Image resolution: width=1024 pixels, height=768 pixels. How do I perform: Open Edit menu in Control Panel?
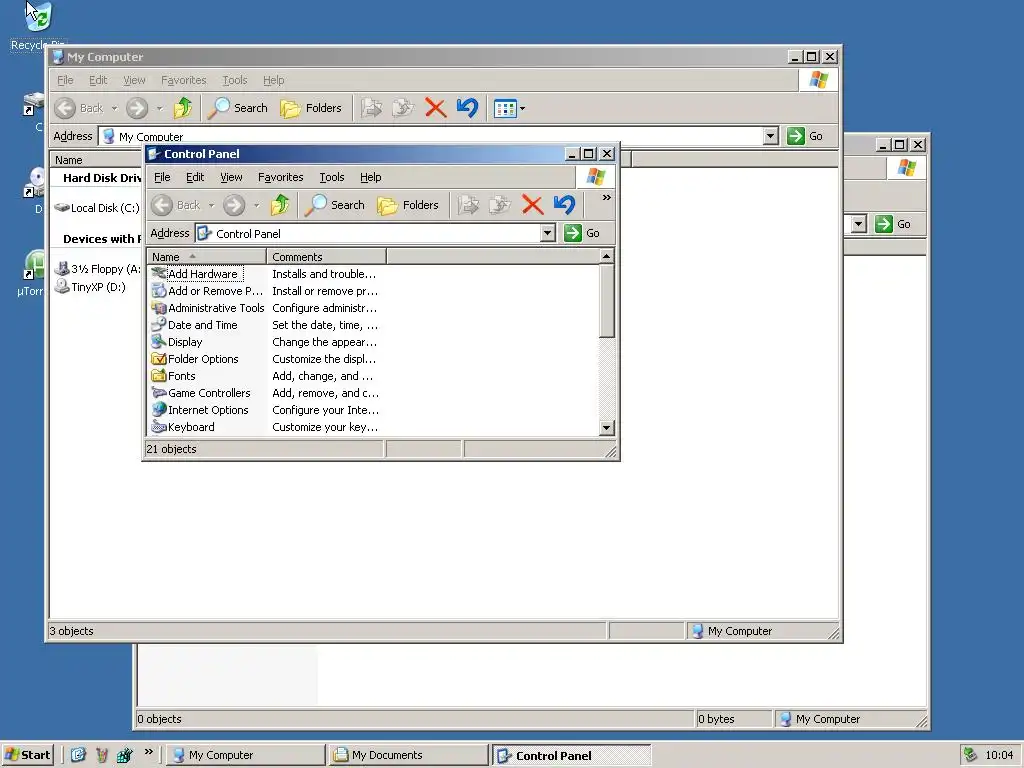195,177
